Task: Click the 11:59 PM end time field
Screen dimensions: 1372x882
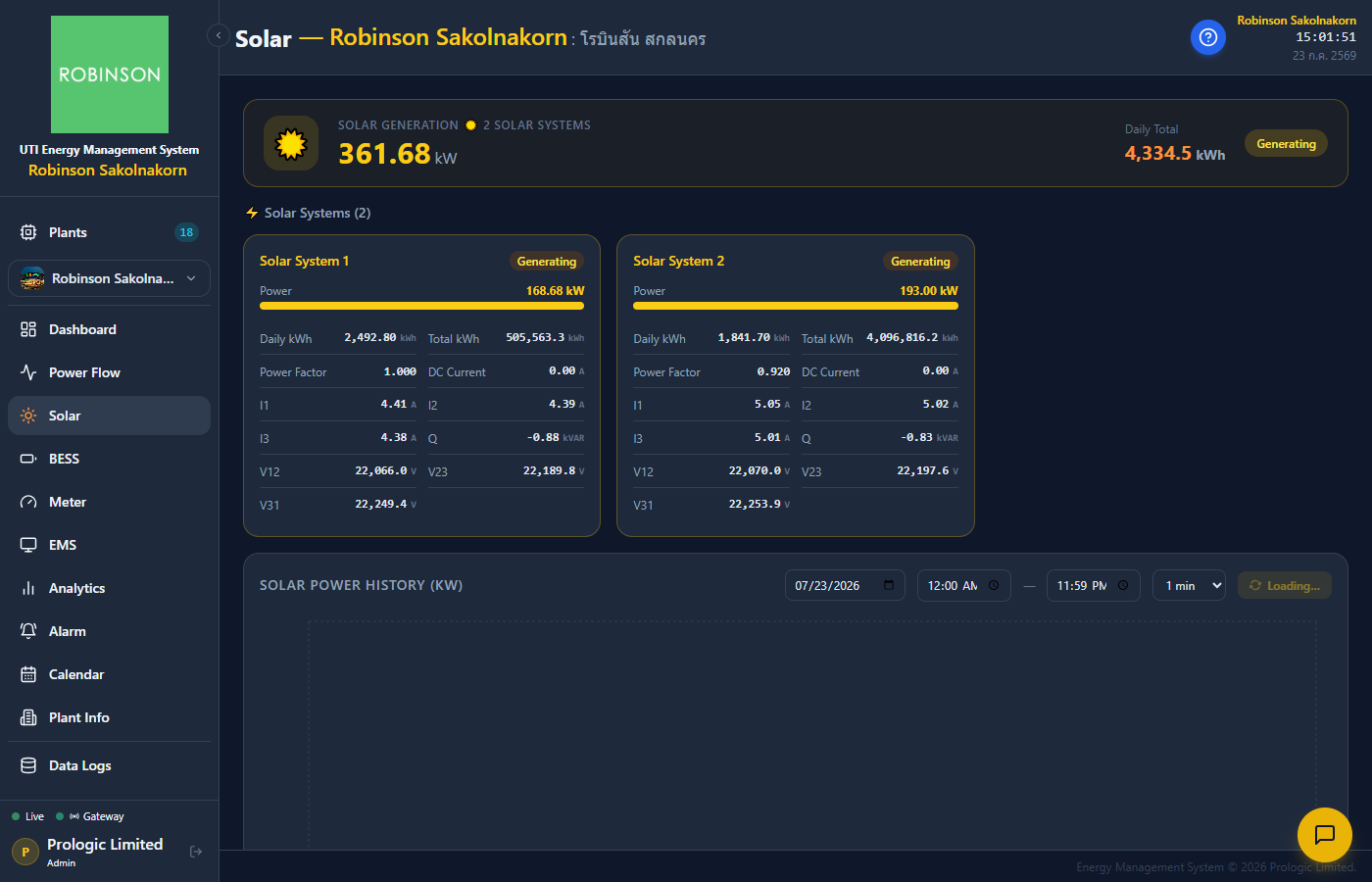Action: pos(1093,585)
